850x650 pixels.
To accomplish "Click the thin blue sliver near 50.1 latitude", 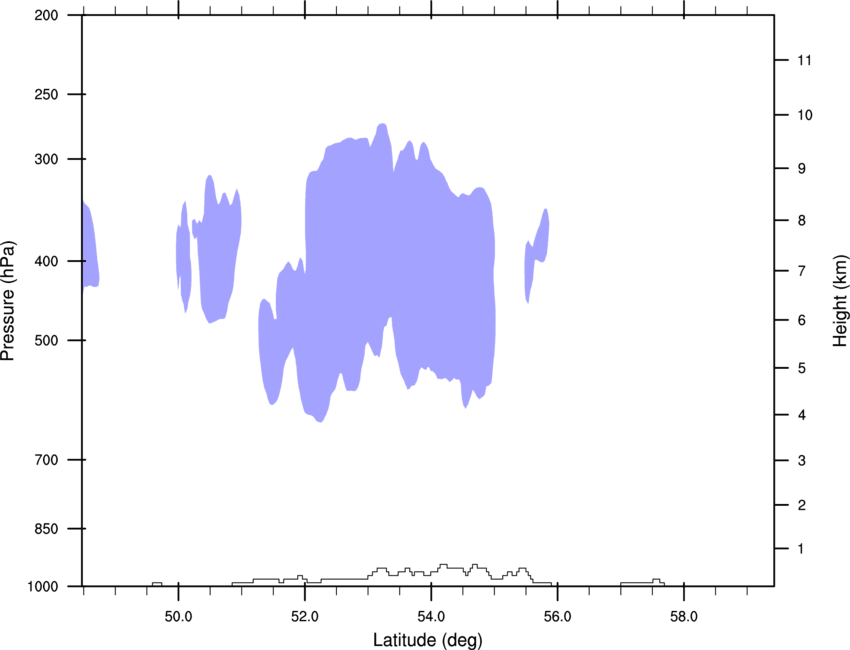I will click(183, 258).
